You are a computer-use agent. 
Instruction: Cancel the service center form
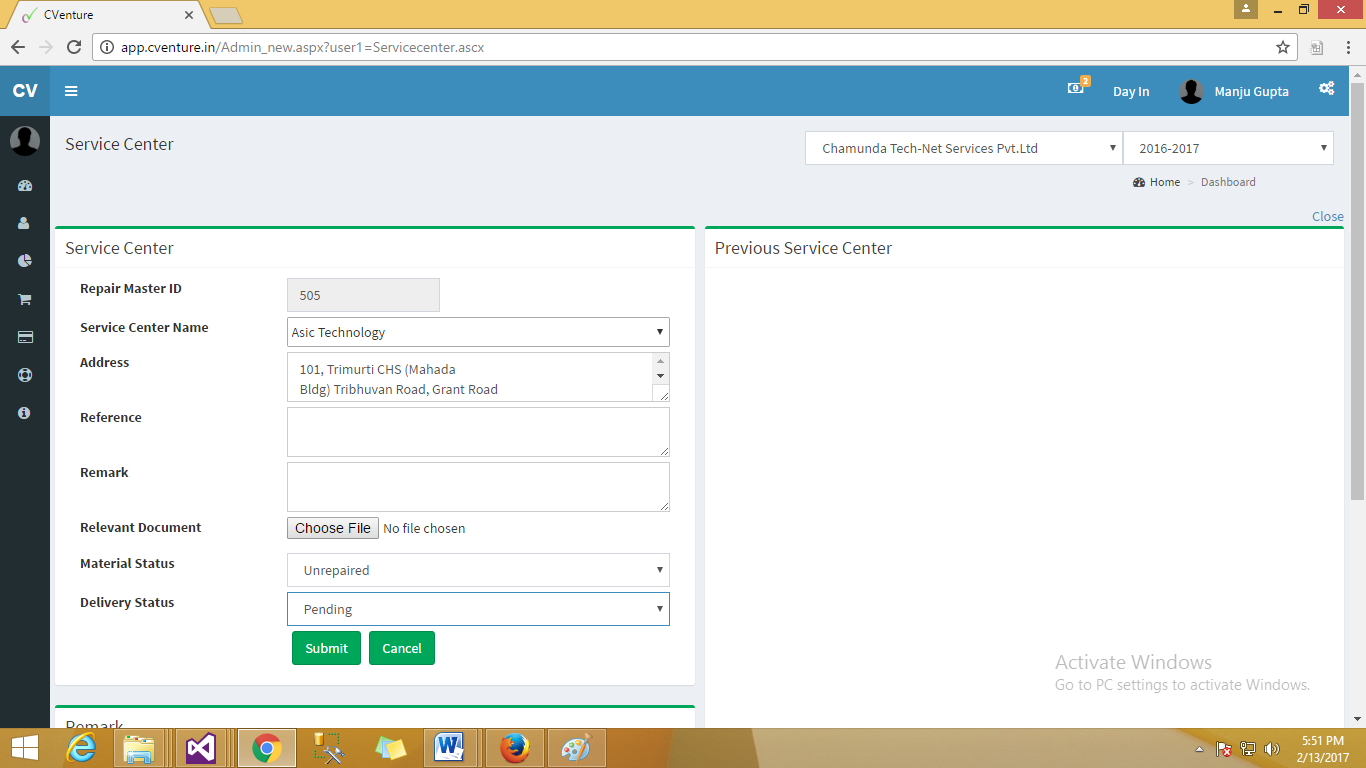(402, 648)
